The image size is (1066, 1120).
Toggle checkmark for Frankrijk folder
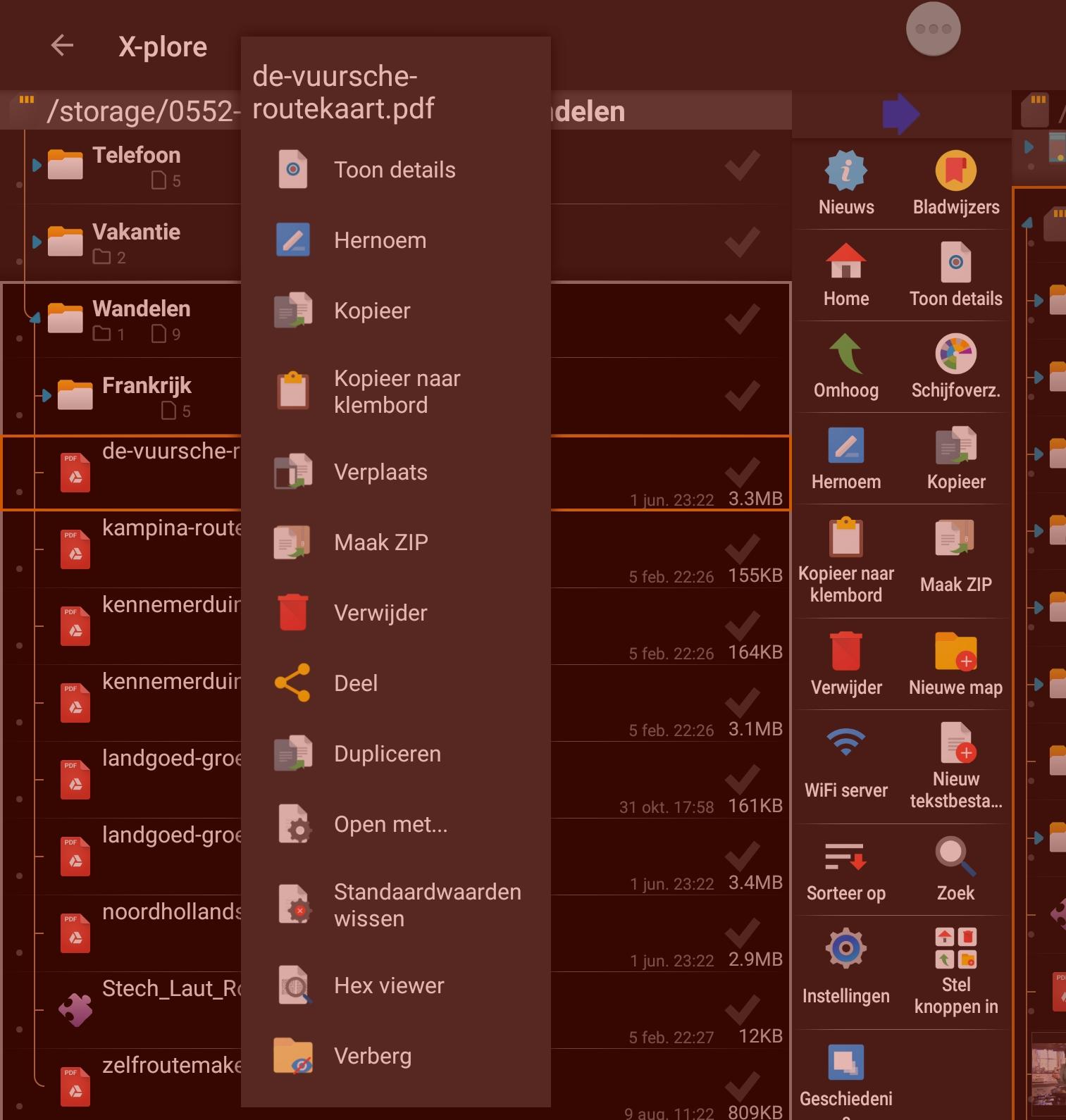tap(743, 396)
